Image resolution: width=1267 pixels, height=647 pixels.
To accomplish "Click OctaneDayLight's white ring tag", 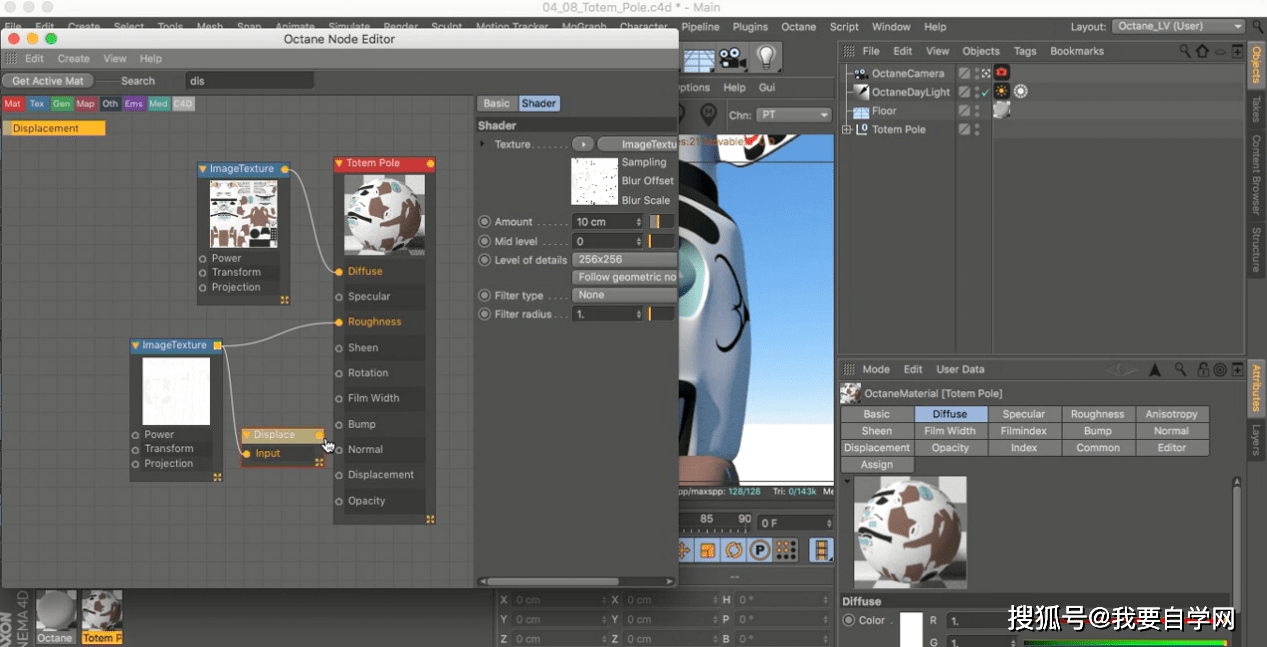I will coord(1020,91).
